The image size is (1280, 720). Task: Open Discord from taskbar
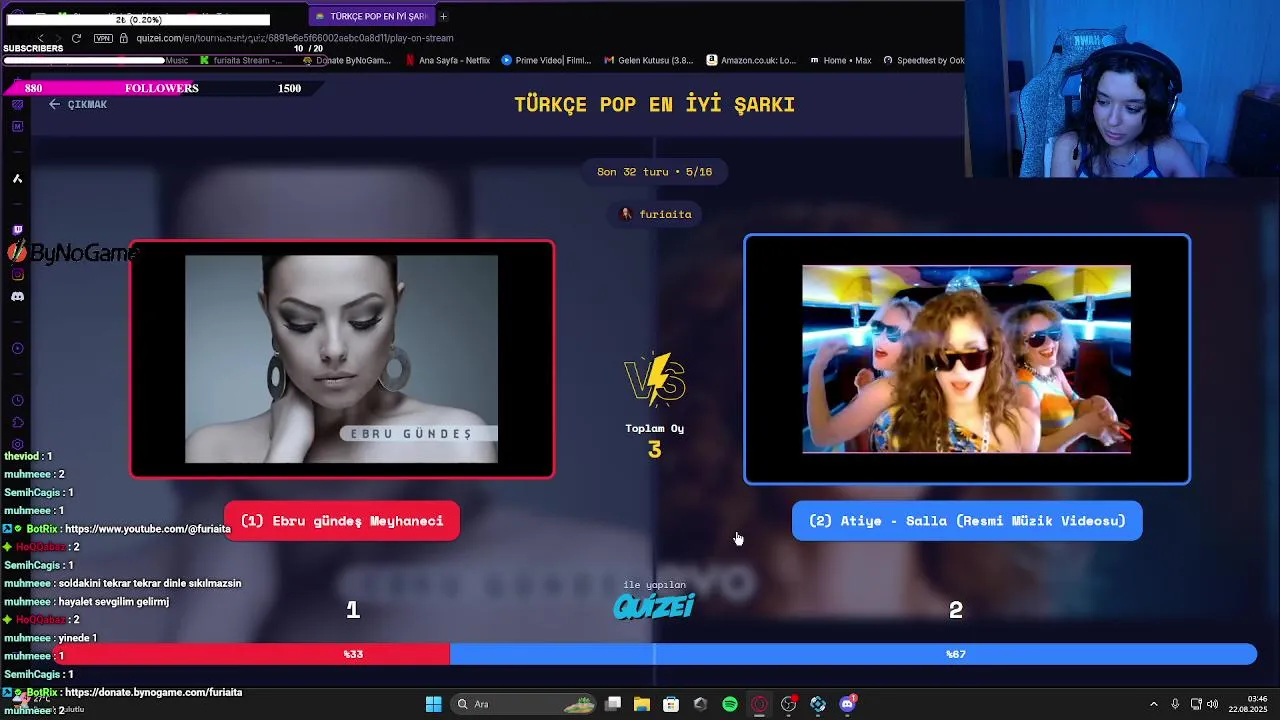pyautogui.click(x=848, y=704)
